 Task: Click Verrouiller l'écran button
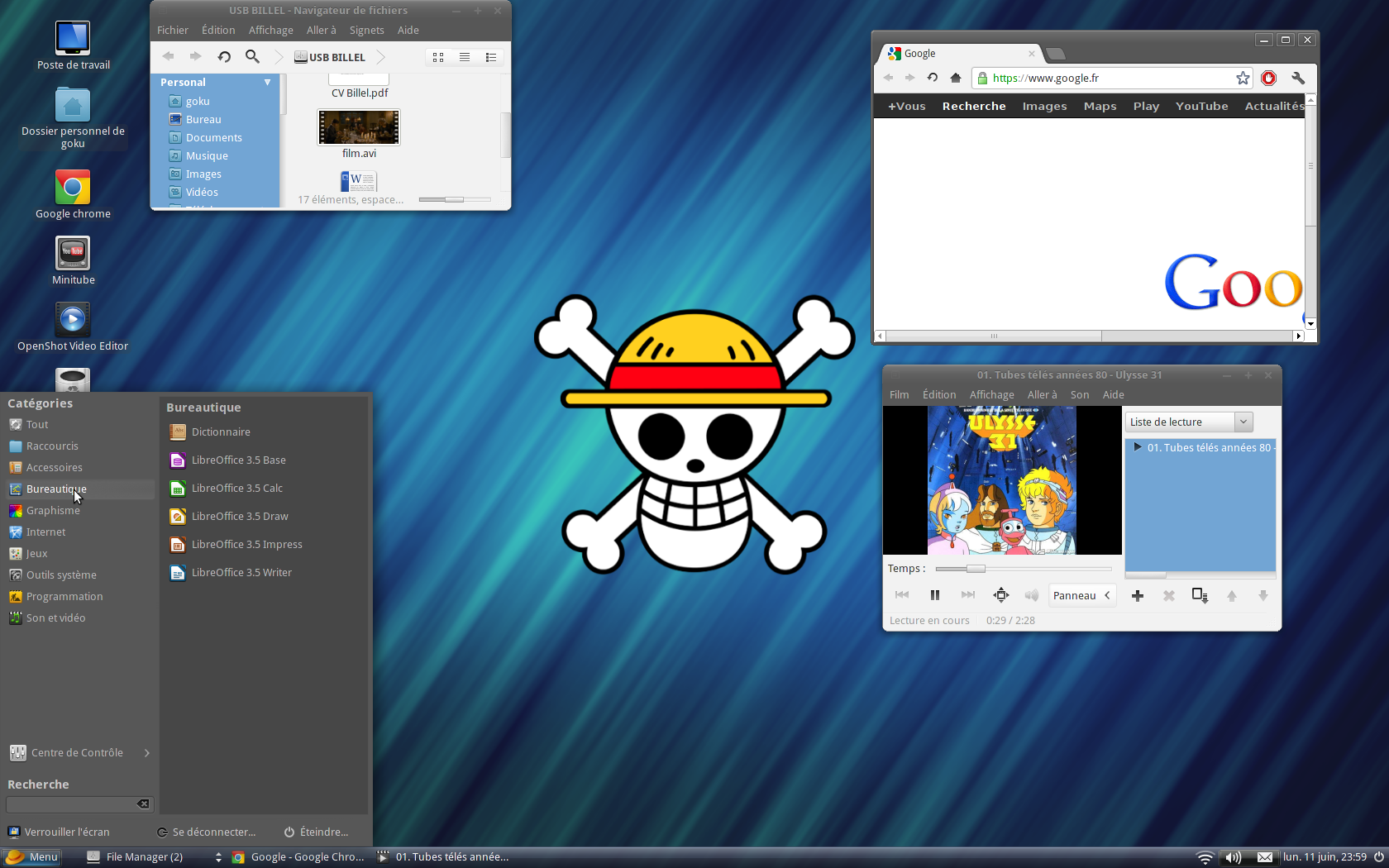59,832
